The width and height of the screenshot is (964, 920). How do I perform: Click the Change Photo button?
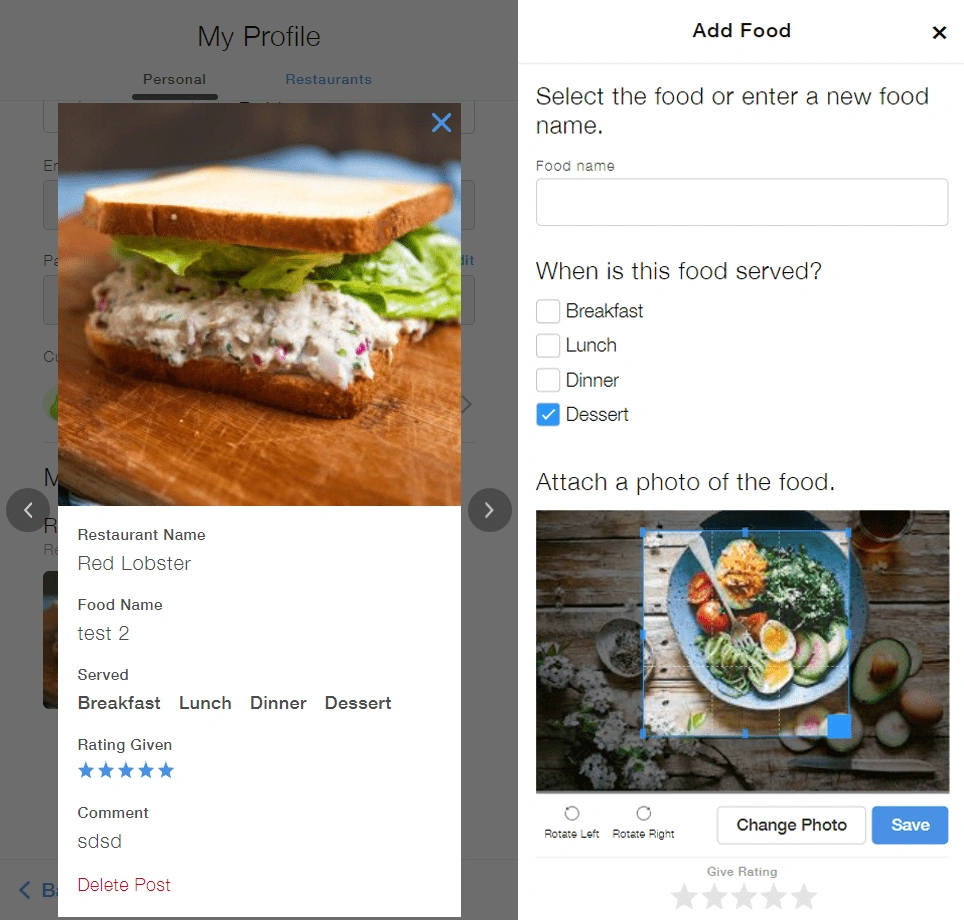click(791, 825)
